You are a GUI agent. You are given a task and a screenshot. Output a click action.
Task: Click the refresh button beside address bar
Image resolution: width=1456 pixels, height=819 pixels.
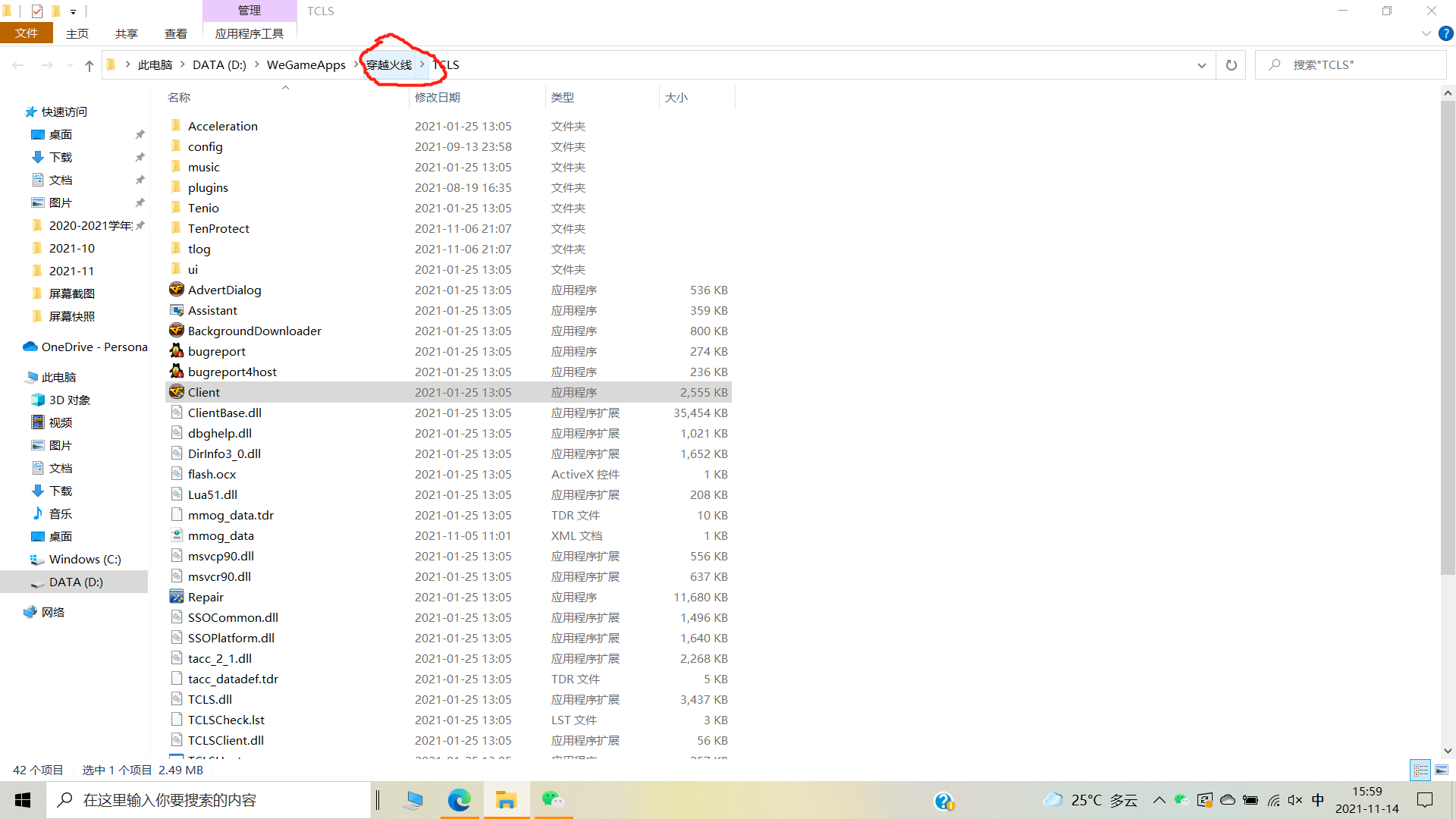pos(1231,65)
